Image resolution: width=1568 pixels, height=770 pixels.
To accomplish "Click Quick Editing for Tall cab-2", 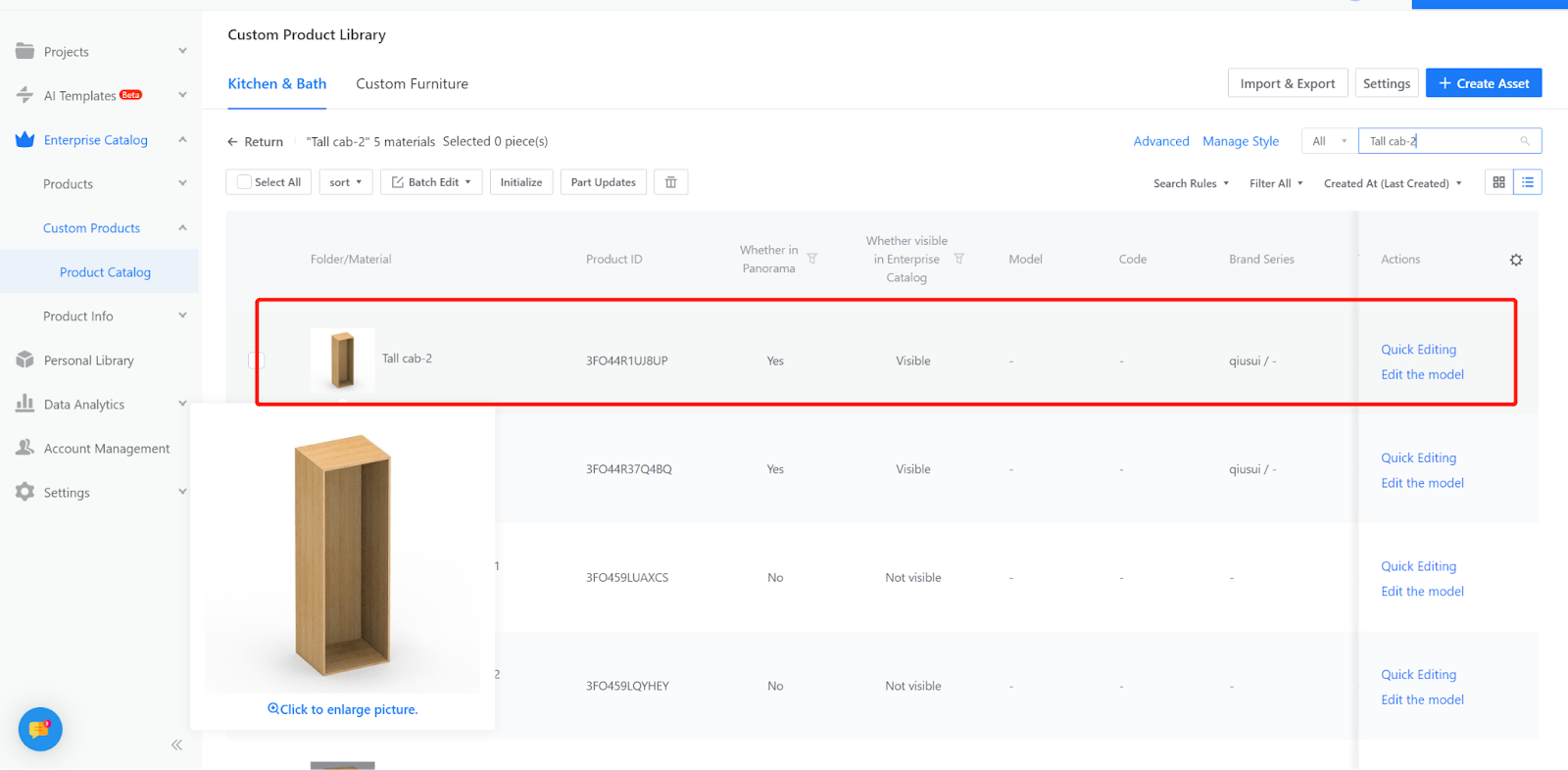I will (1418, 350).
